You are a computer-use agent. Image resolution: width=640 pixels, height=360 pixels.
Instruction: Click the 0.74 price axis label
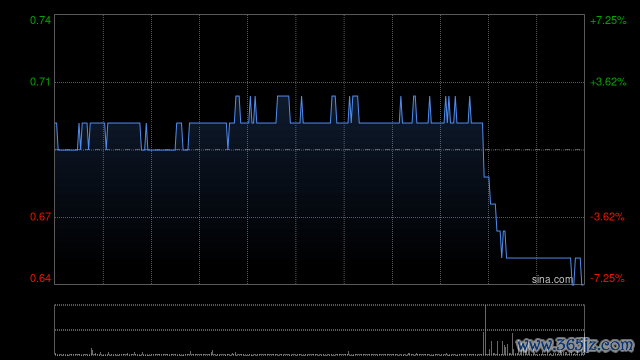coord(40,20)
